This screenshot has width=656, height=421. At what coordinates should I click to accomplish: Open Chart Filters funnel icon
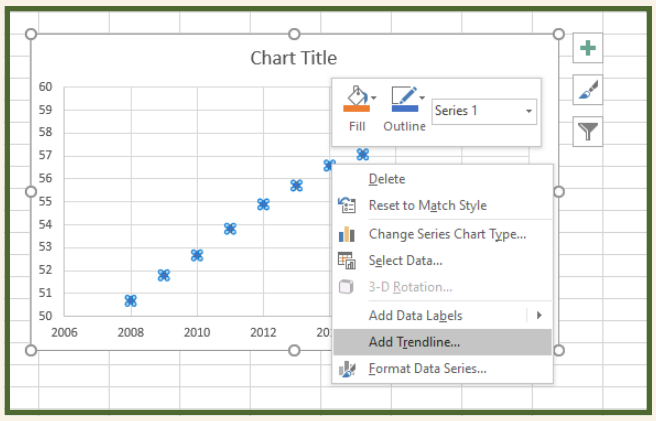click(x=588, y=131)
